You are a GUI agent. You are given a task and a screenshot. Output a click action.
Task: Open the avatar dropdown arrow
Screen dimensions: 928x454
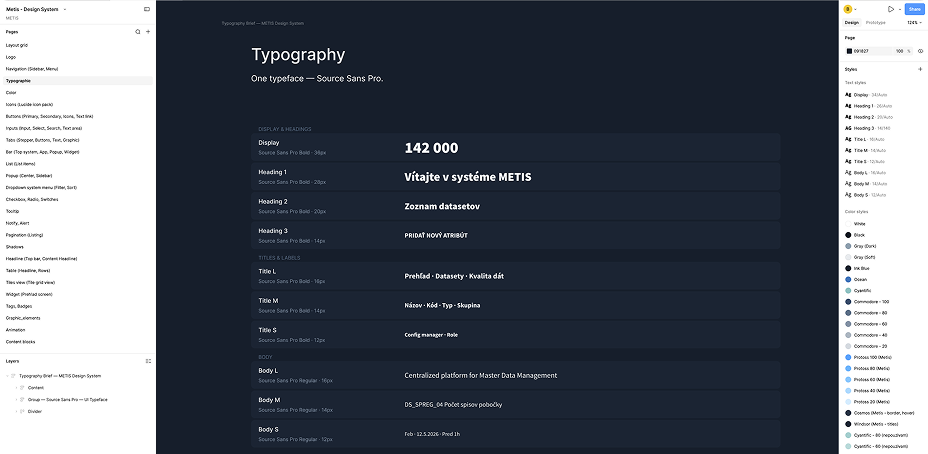pos(856,9)
